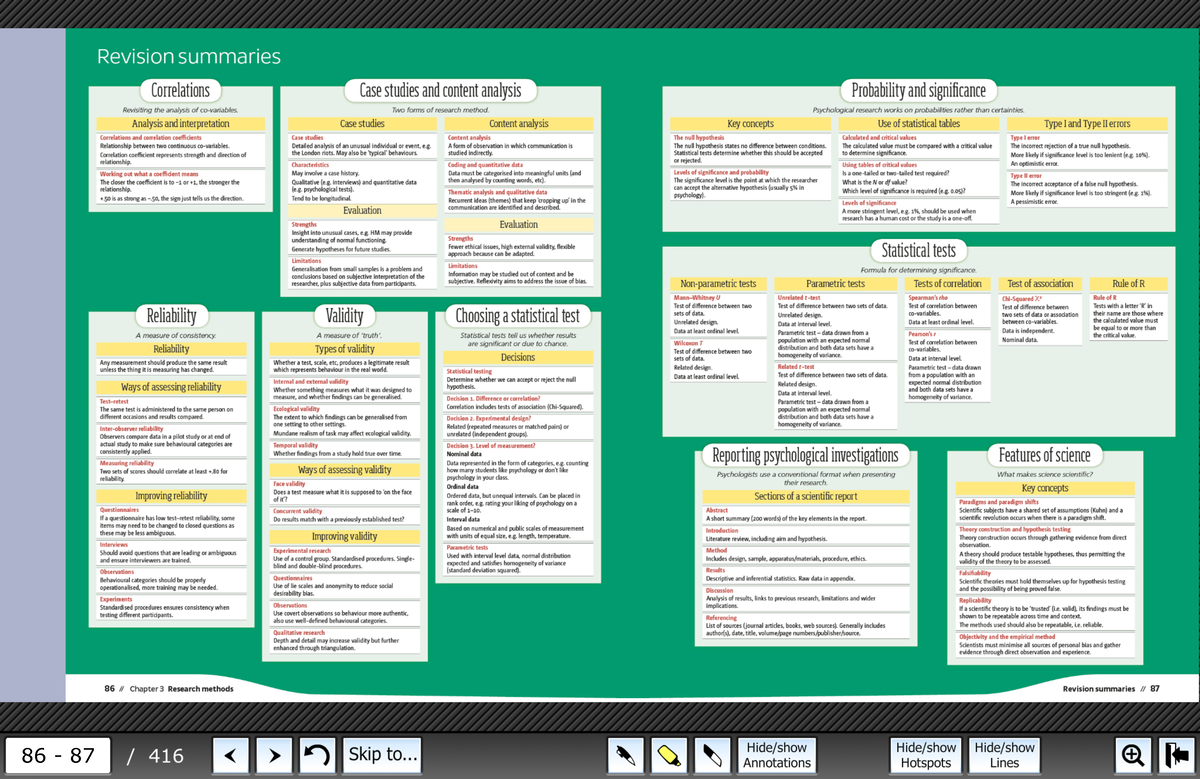This screenshot has width=1200, height=779.
Task: Click the 'Revision summaries' page title
Action: click(x=188, y=57)
